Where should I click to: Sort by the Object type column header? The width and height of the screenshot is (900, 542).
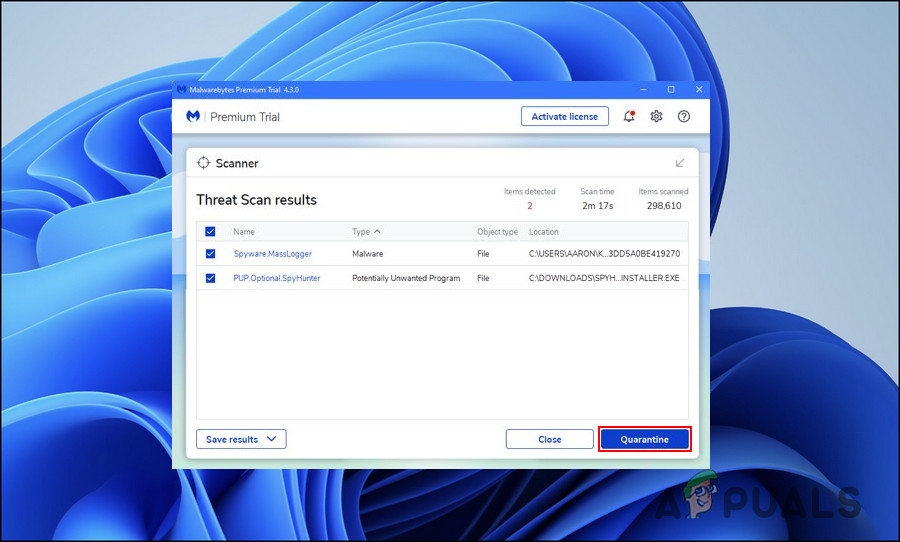497,232
